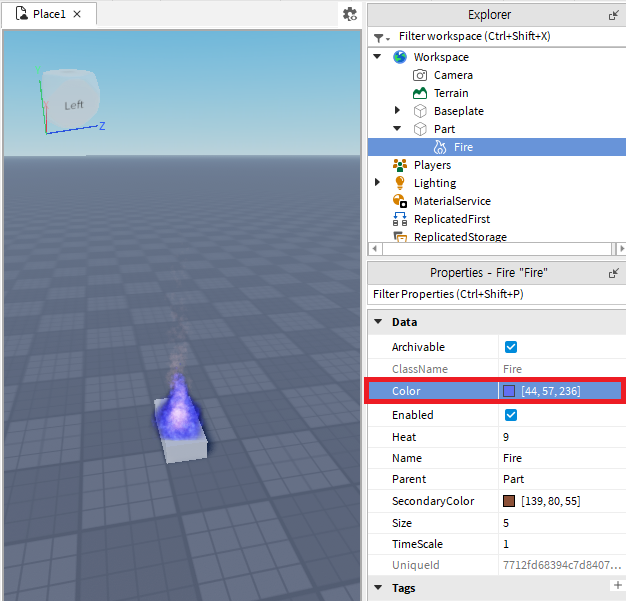
Task: Open the SecondaryColor swatch picker
Action: coord(509,501)
